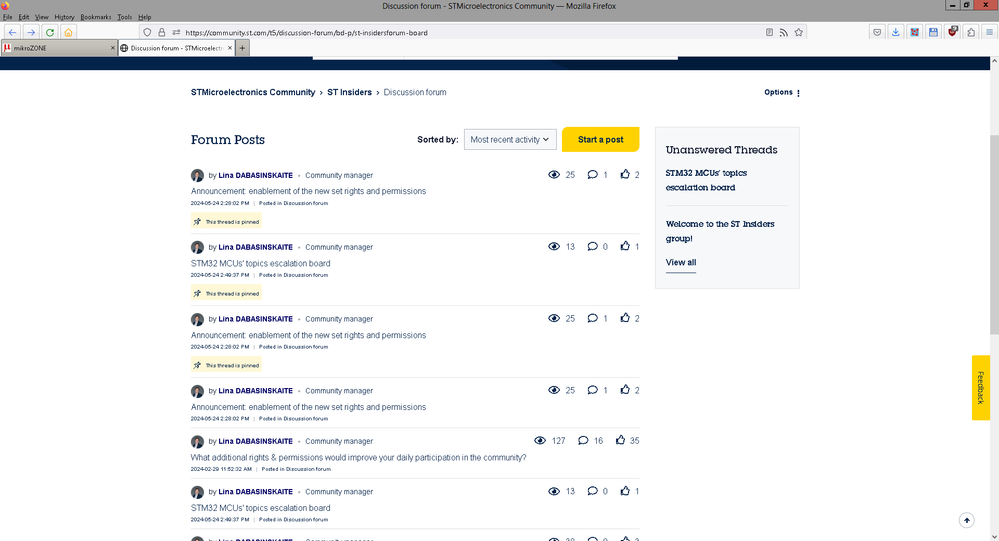Open the 'Most recent activity' sort dropdown

coord(510,140)
